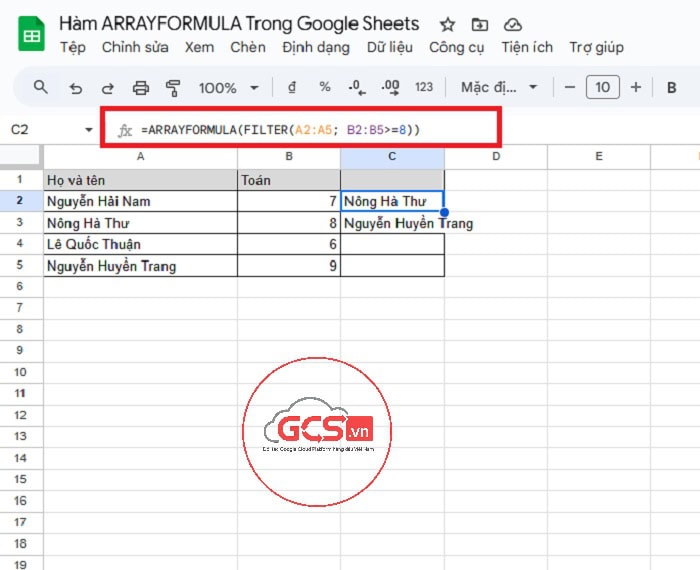Open the Mặc định font dropdown

click(499, 88)
